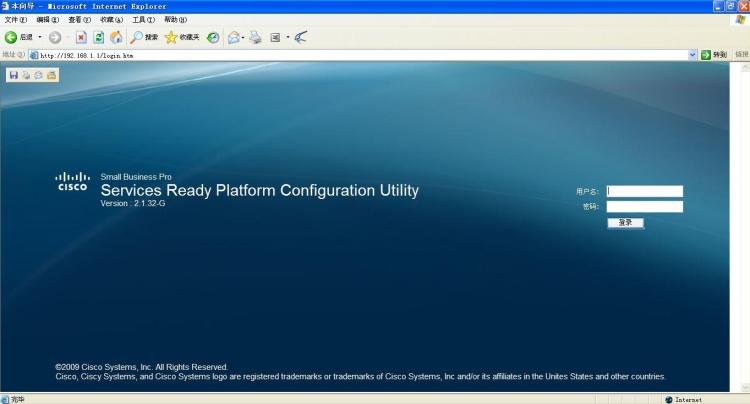Expand the Mail button dropdown arrow
Viewport: 750px width, 404px height.
tap(243, 37)
